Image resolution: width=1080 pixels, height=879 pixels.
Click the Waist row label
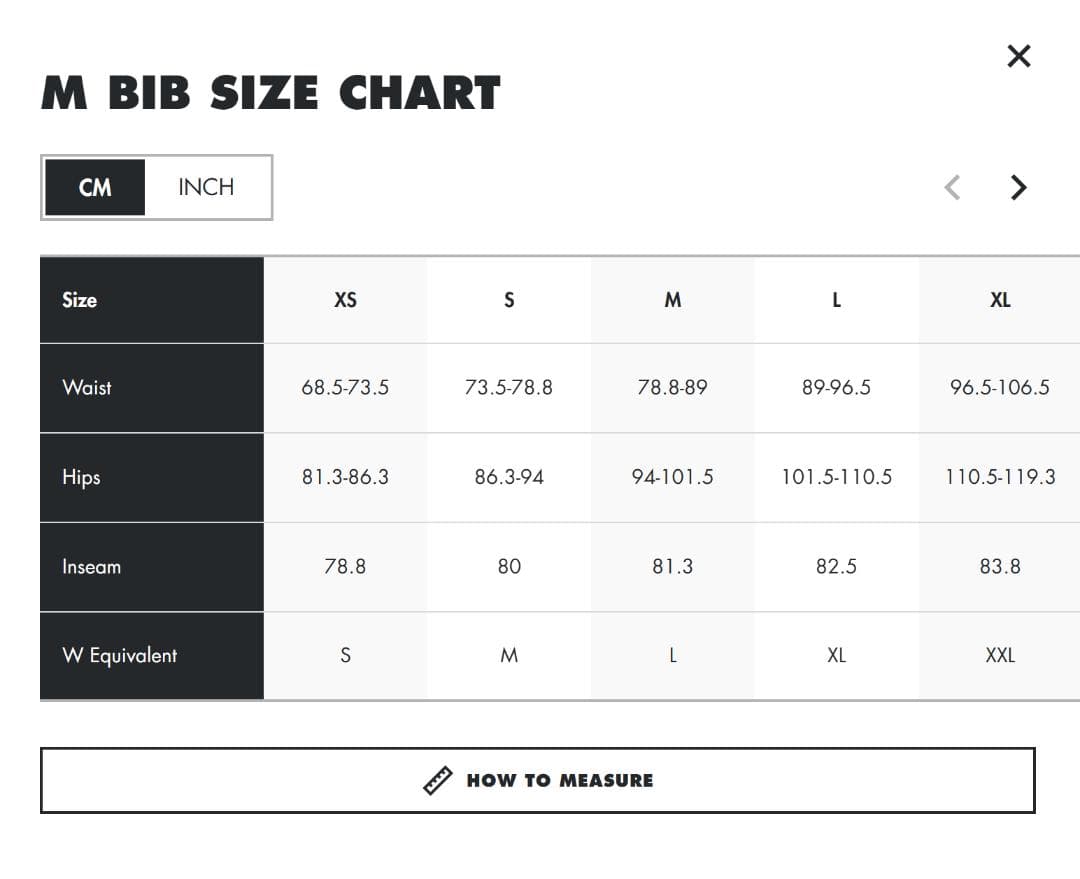coord(87,387)
